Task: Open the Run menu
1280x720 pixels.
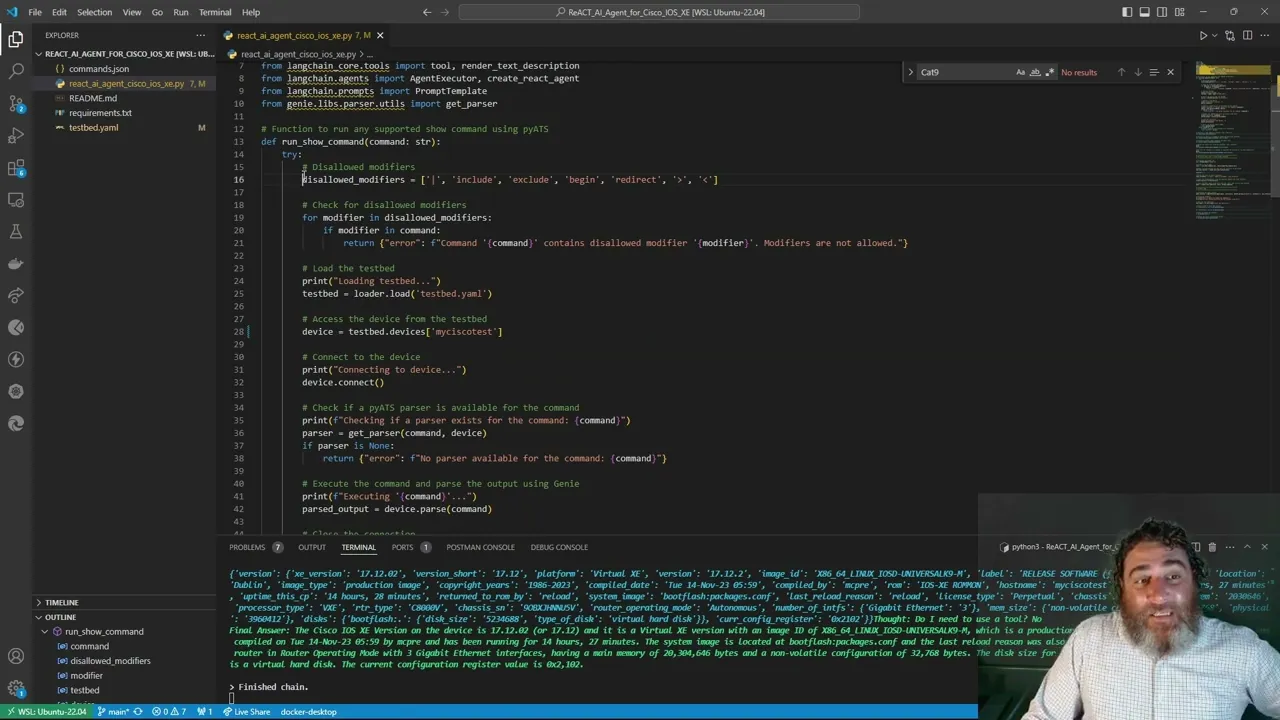Action: tap(181, 12)
